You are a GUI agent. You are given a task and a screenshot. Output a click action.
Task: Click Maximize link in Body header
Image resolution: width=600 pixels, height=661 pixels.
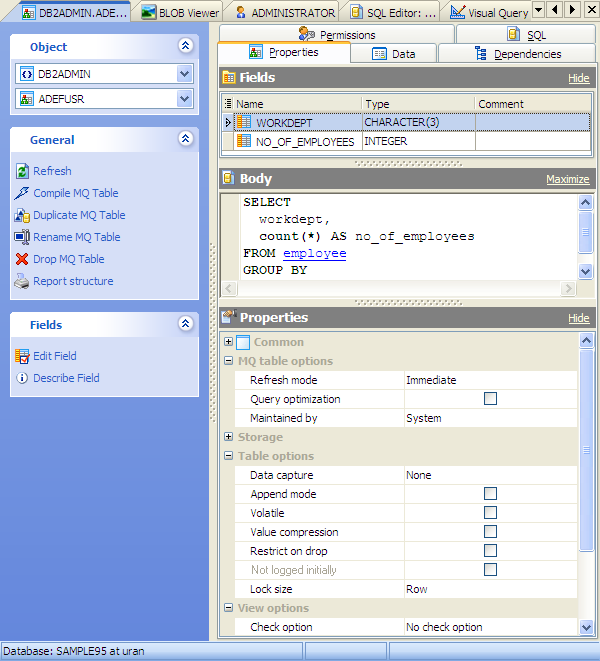click(568, 179)
